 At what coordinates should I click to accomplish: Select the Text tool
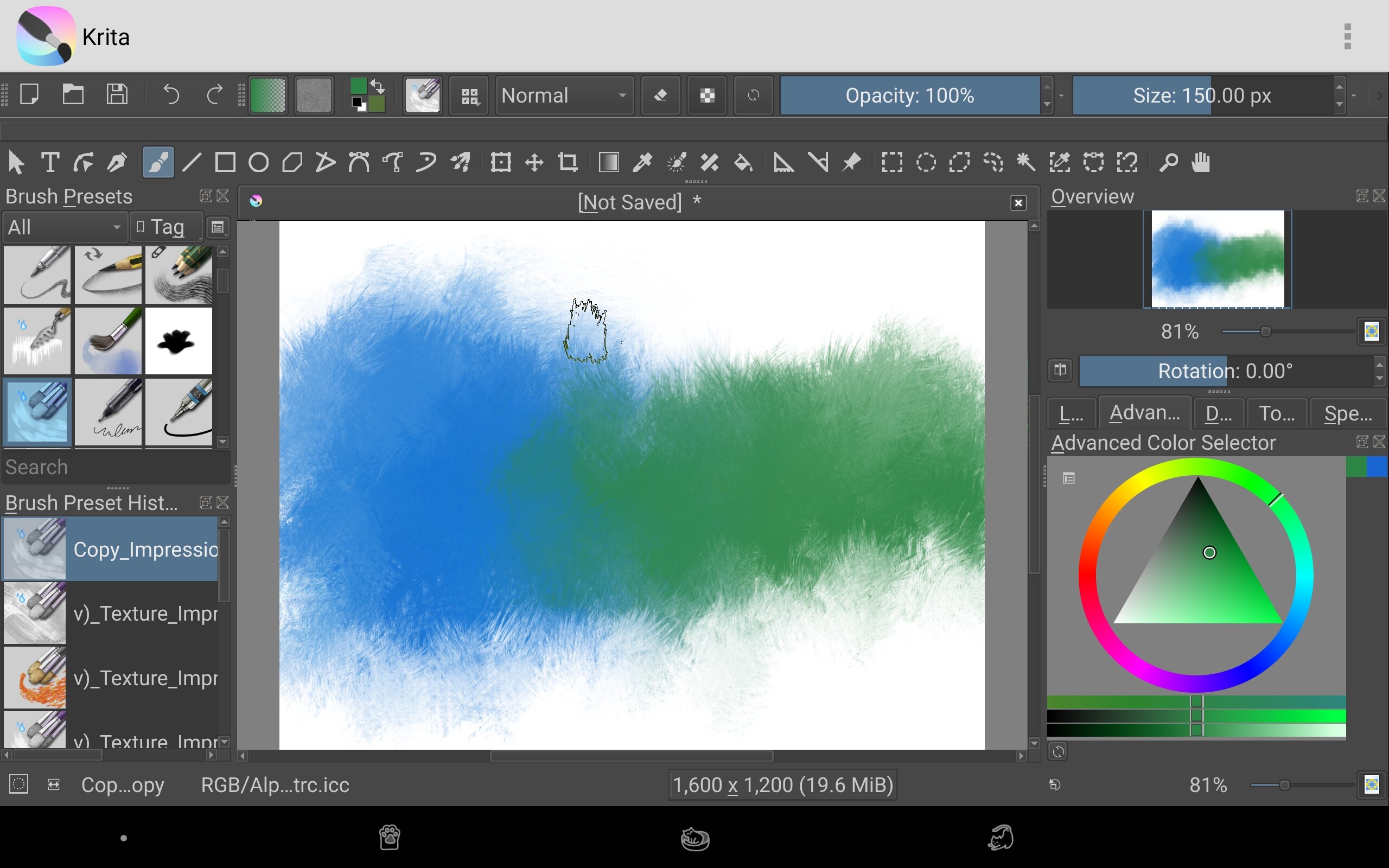pos(50,162)
